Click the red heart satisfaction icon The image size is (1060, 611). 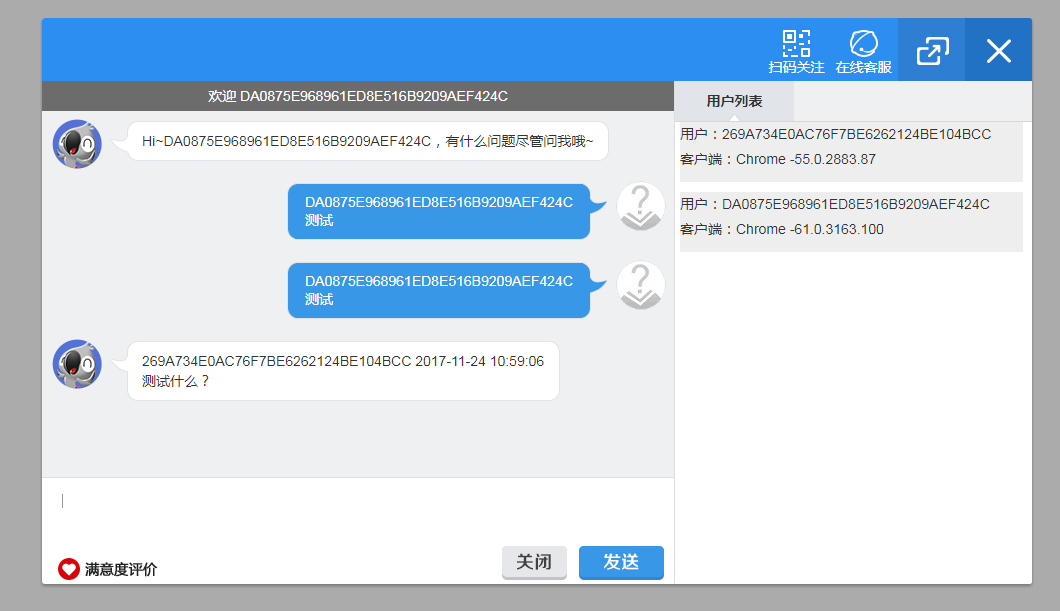67,568
